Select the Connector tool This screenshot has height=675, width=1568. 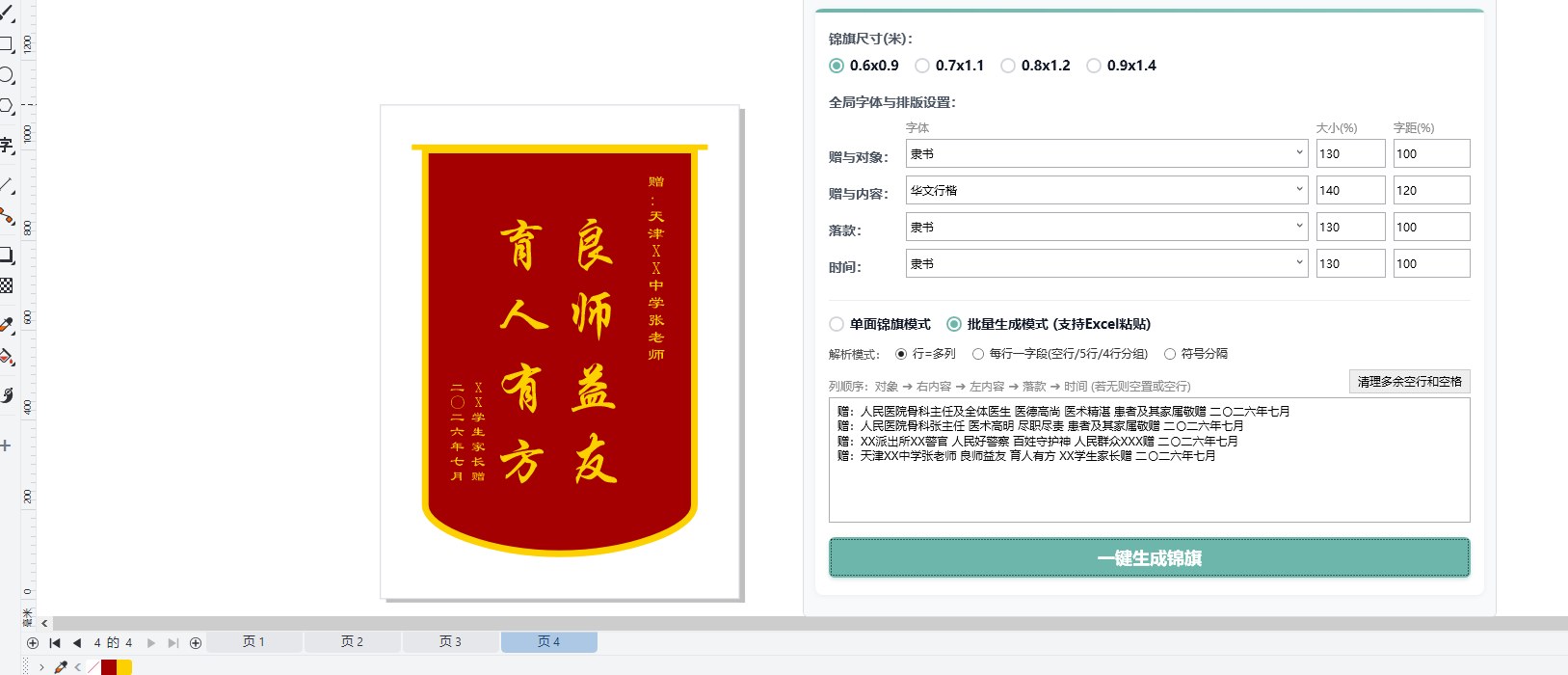click(x=6, y=216)
